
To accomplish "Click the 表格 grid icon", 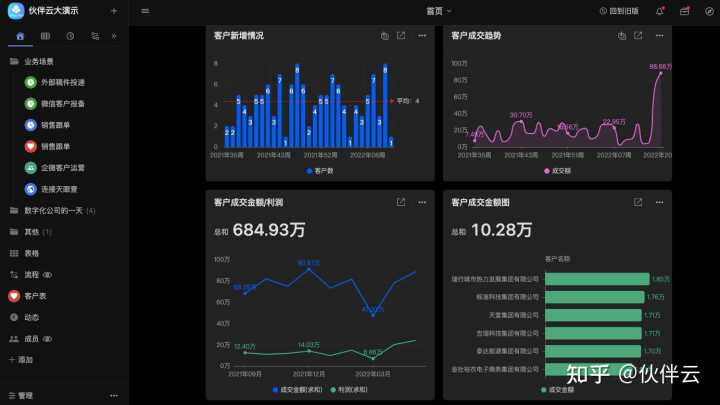I will click(14, 253).
